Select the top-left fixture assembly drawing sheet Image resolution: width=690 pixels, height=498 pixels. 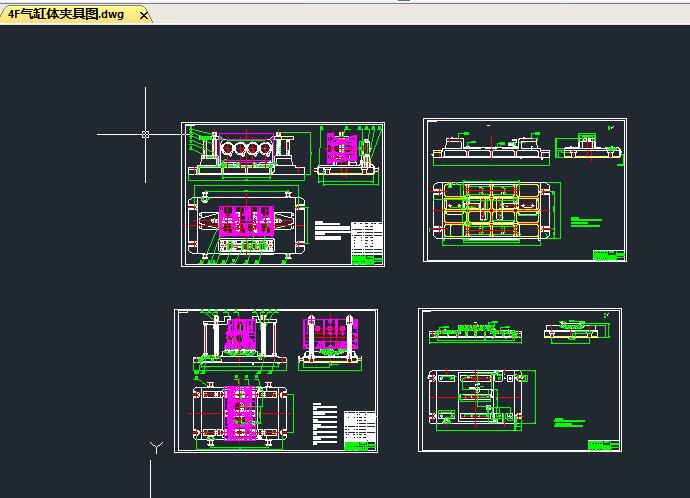pos(283,194)
